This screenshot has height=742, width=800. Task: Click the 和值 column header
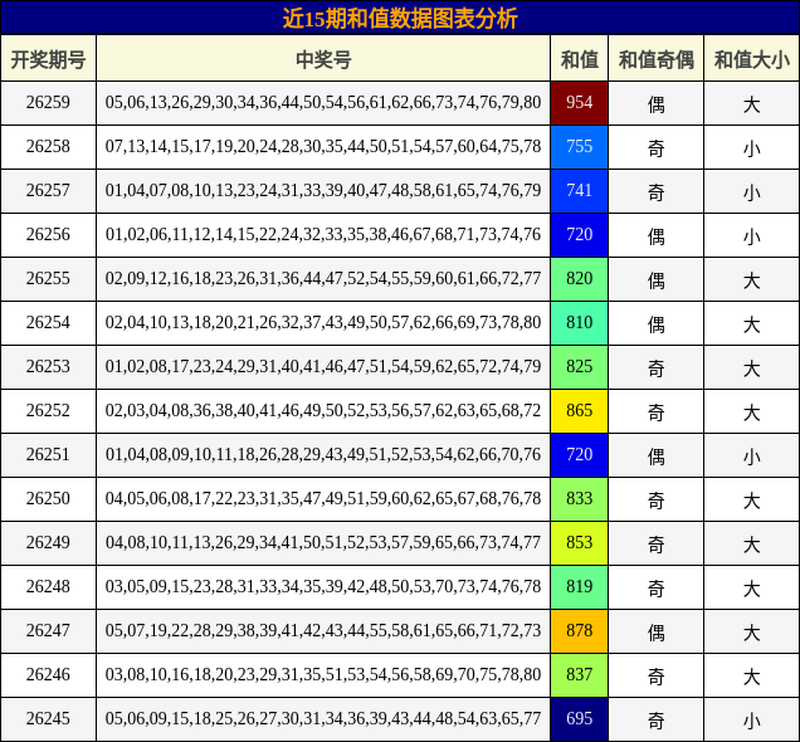579,58
